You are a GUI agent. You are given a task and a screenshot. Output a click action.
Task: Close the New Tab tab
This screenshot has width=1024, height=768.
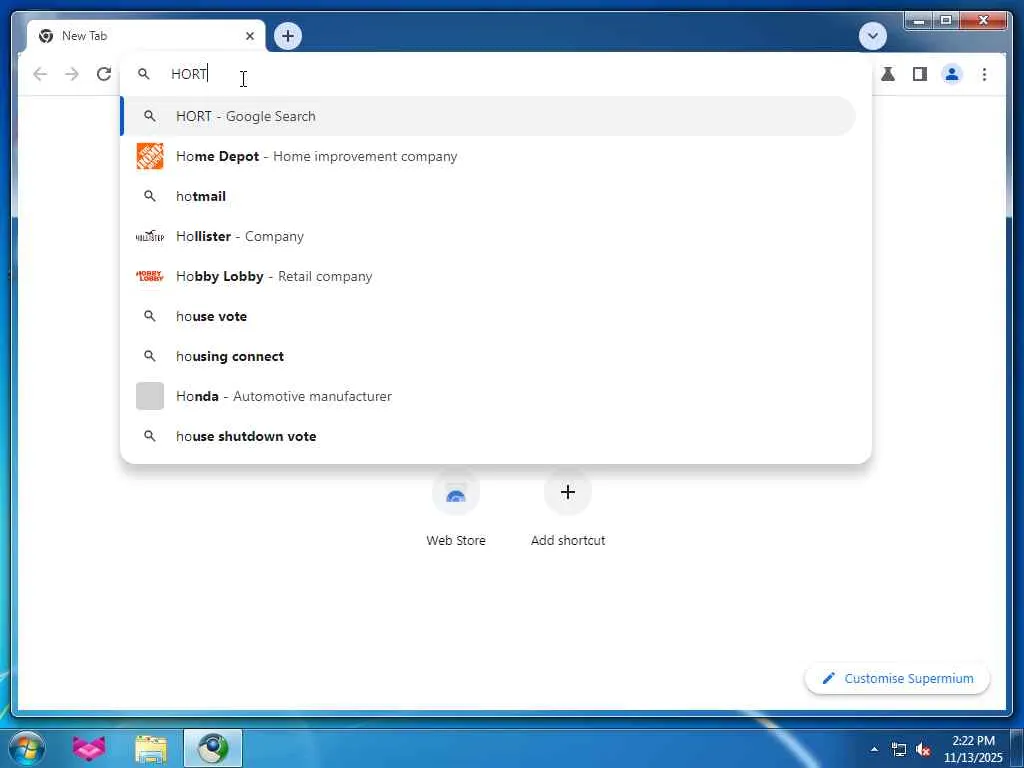249,36
